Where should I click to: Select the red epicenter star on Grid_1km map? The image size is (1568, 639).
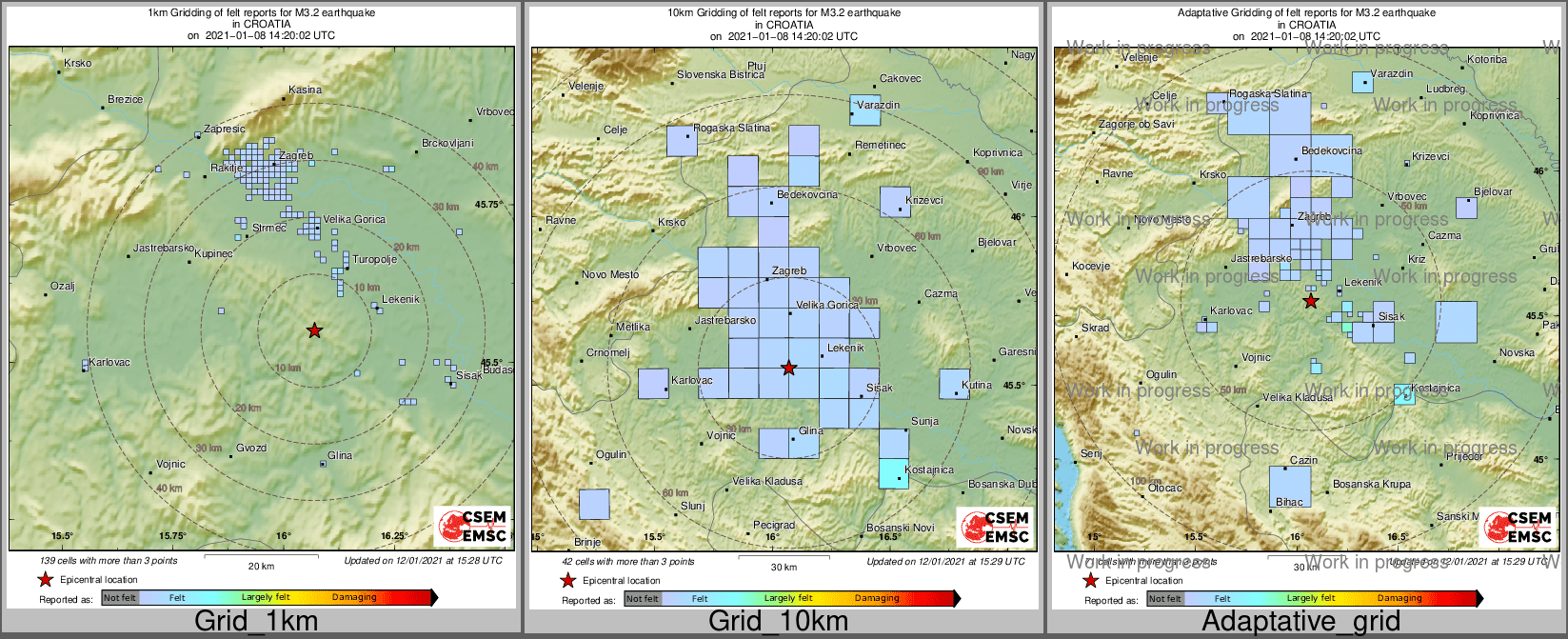coord(314,330)
